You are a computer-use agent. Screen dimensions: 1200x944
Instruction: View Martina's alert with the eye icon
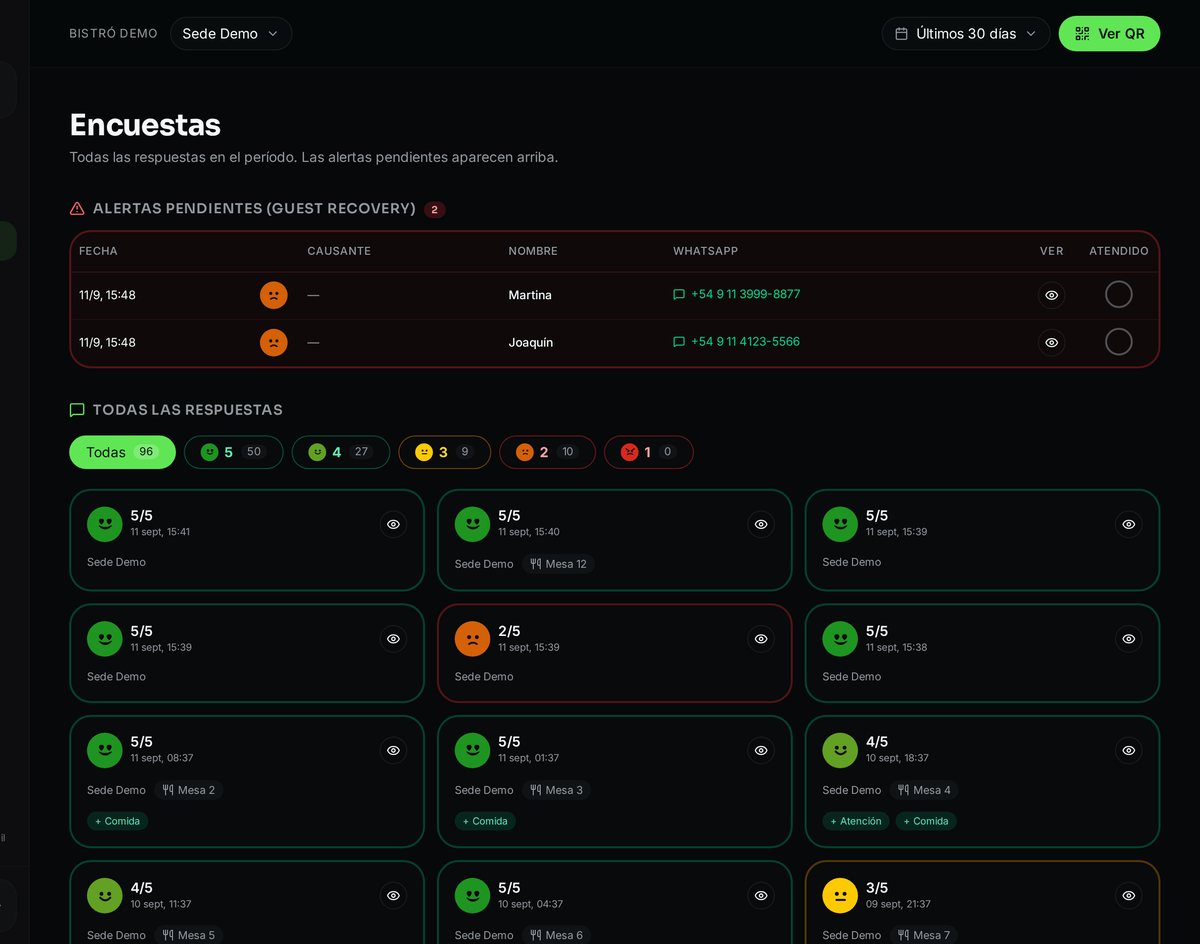[x=1051, y=295]
